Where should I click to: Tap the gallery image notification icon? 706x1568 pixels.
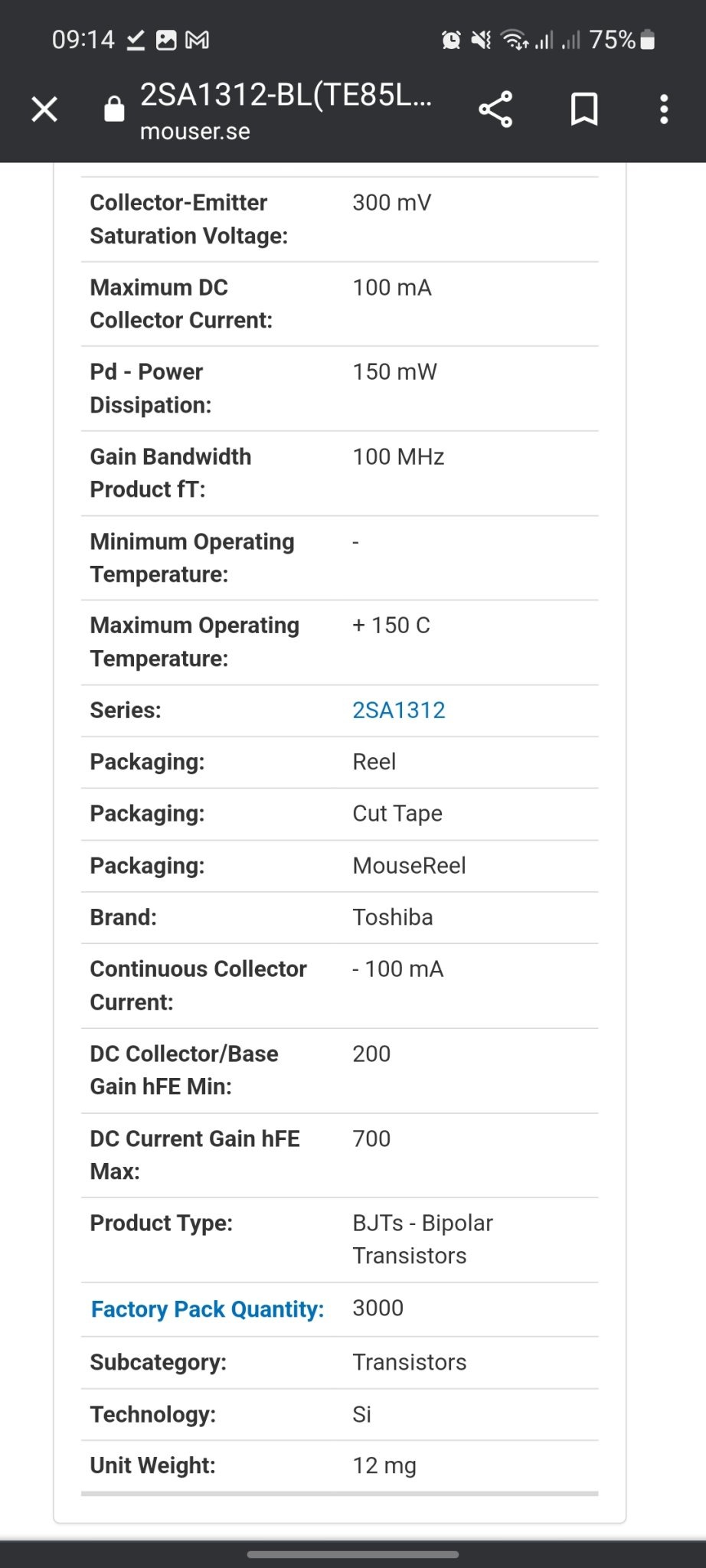166,40
